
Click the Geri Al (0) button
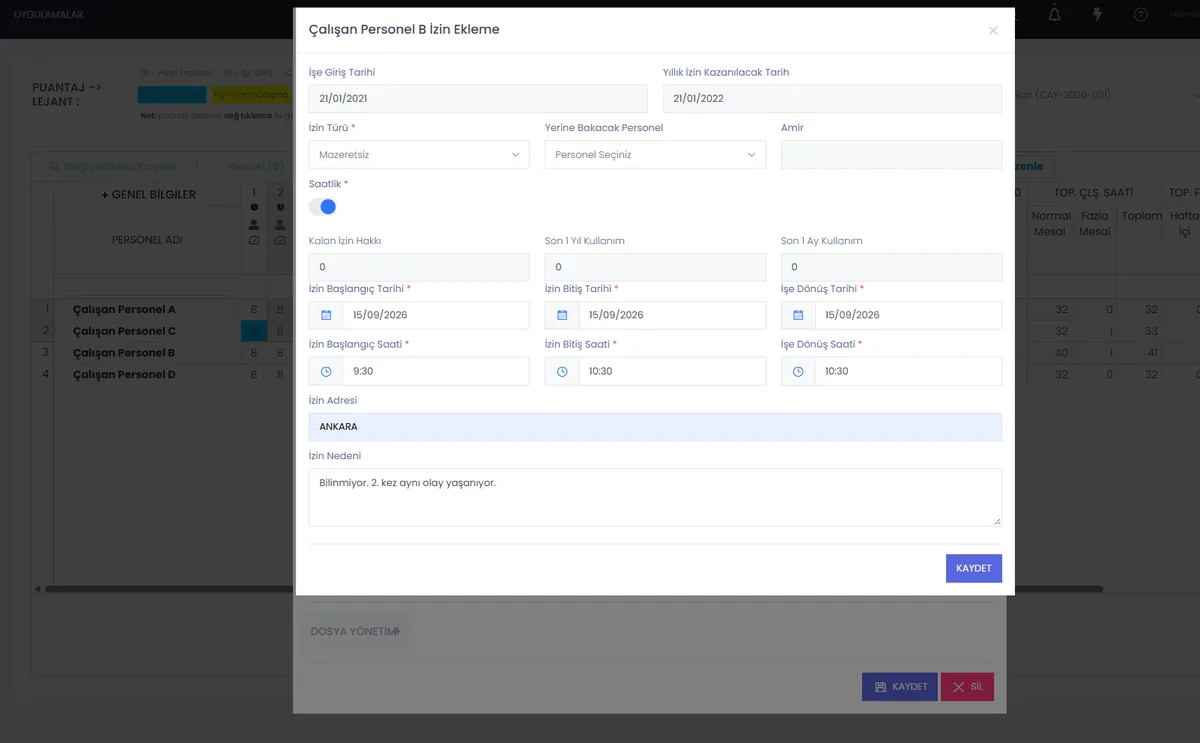[x=256, y=166]
